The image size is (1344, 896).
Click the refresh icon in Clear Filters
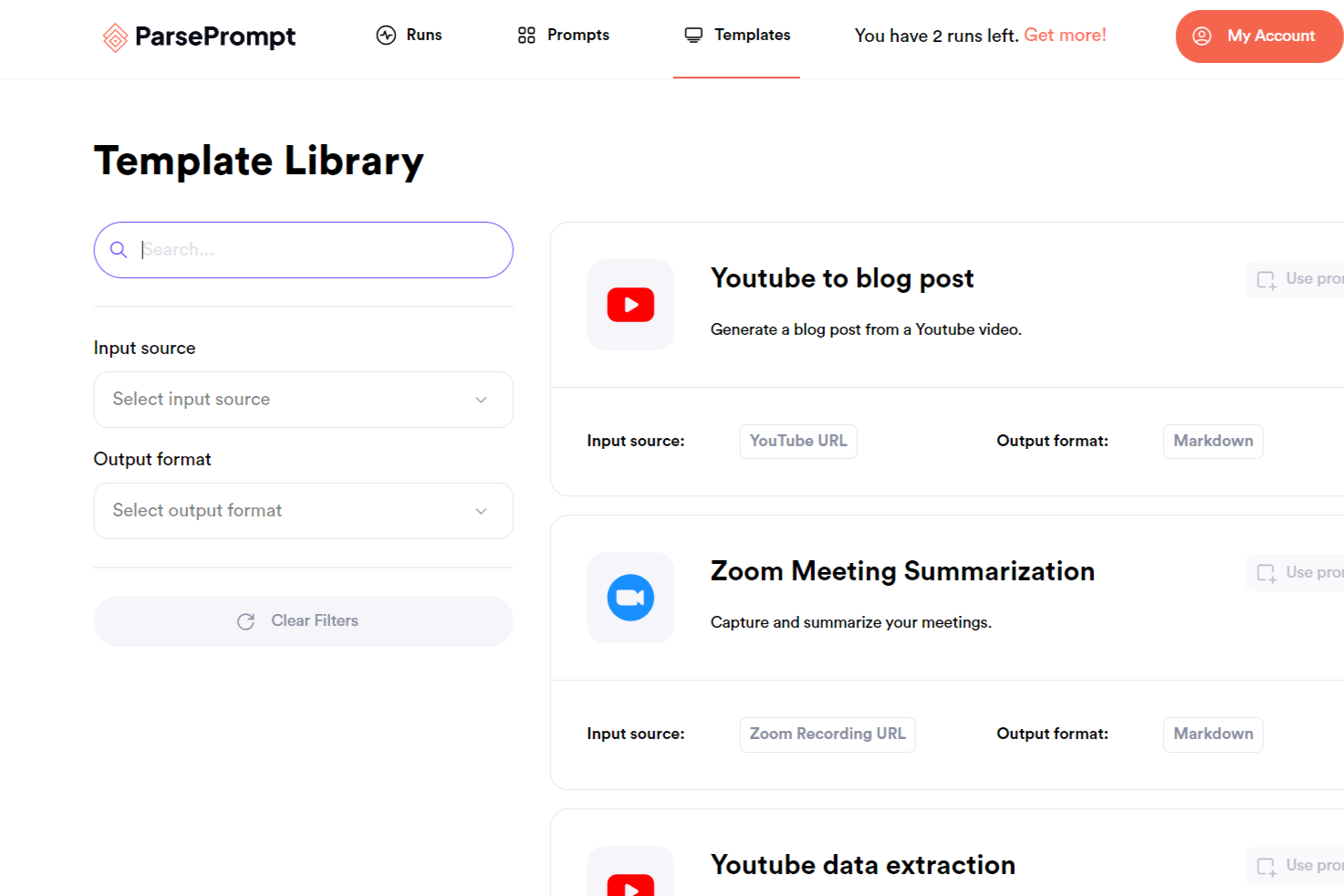(245, 620)
